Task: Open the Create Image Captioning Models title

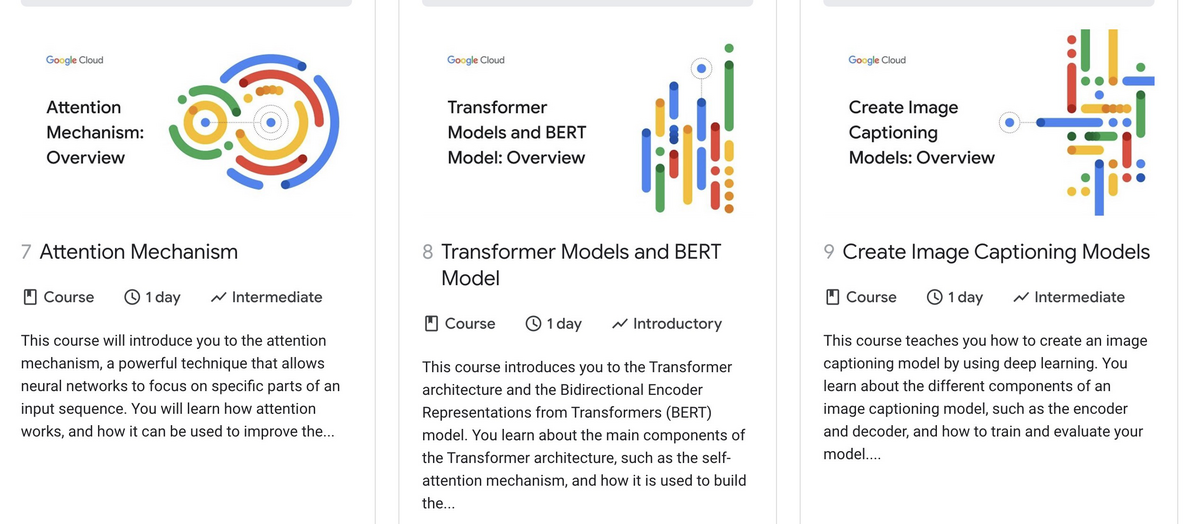Action: coord(996,252)
